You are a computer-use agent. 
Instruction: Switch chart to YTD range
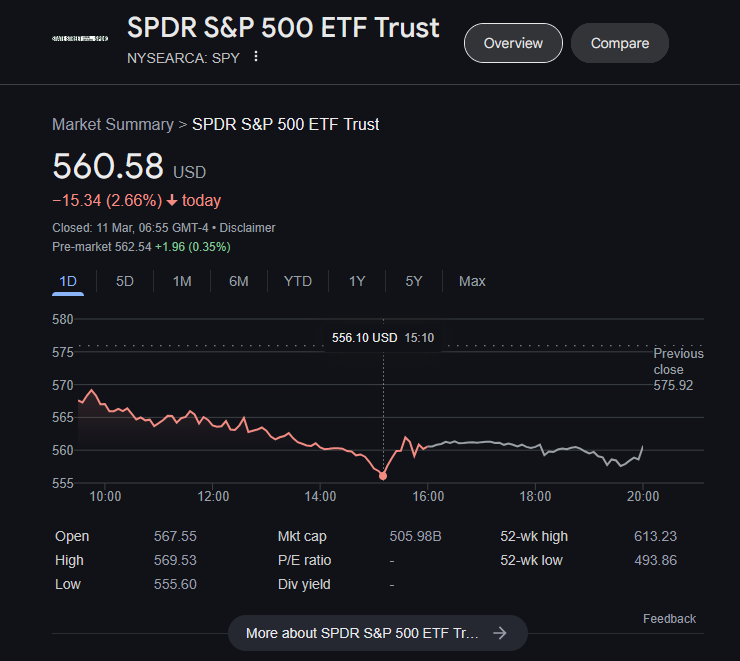(x=298, y=281)
